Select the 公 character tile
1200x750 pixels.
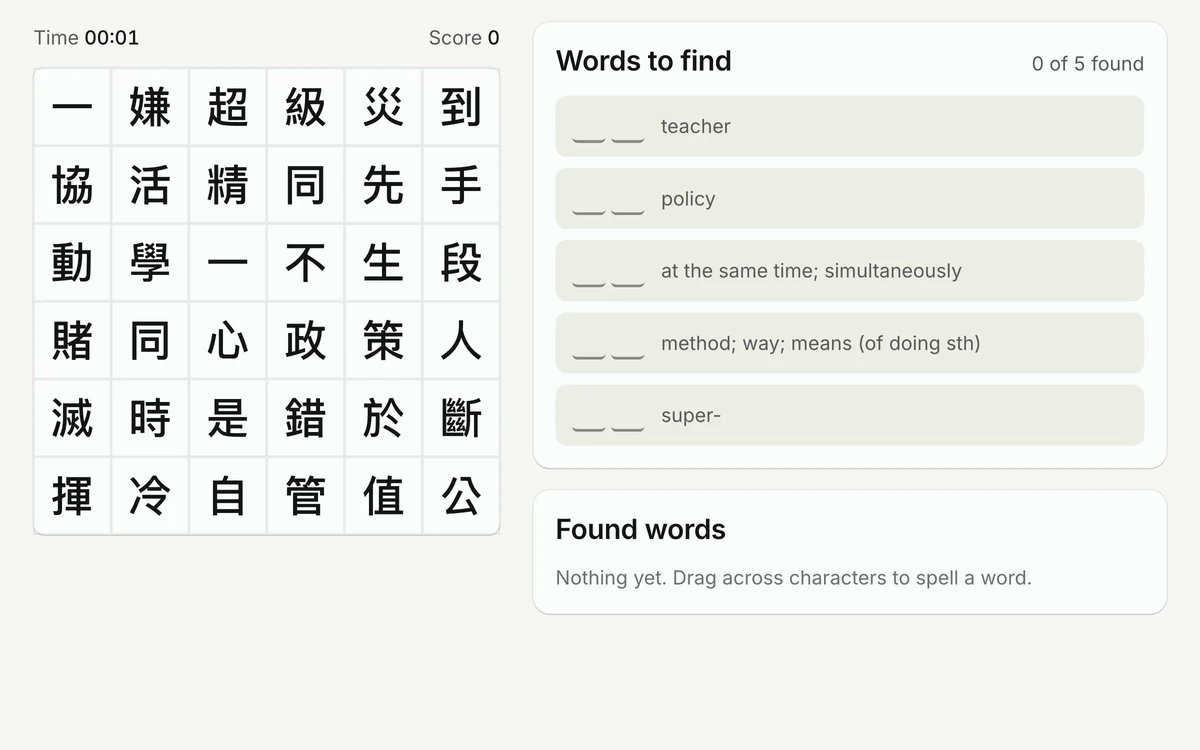click(461, 496)
